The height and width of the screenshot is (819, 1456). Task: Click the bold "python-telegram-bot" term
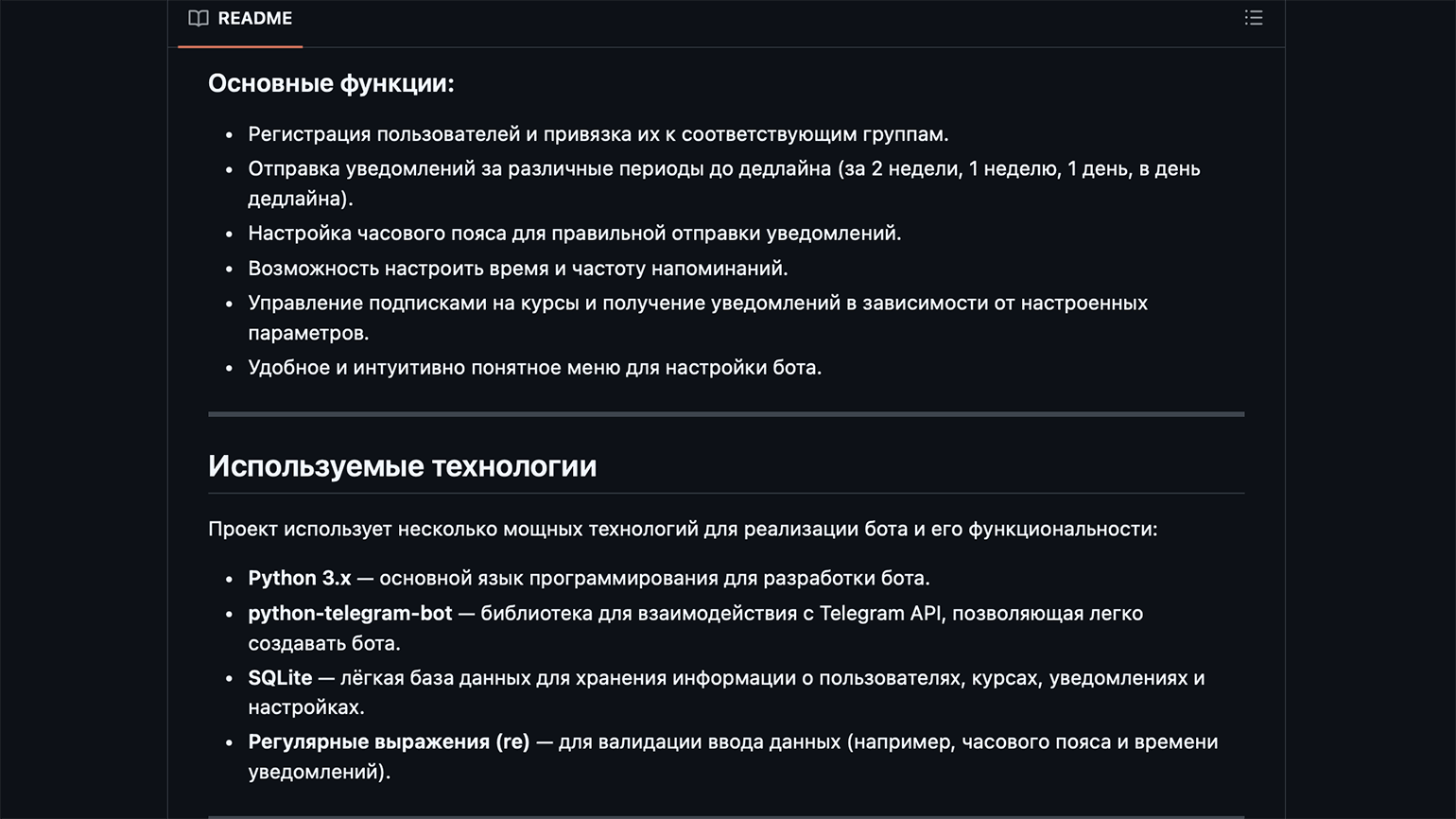click(x=350, y=613)
